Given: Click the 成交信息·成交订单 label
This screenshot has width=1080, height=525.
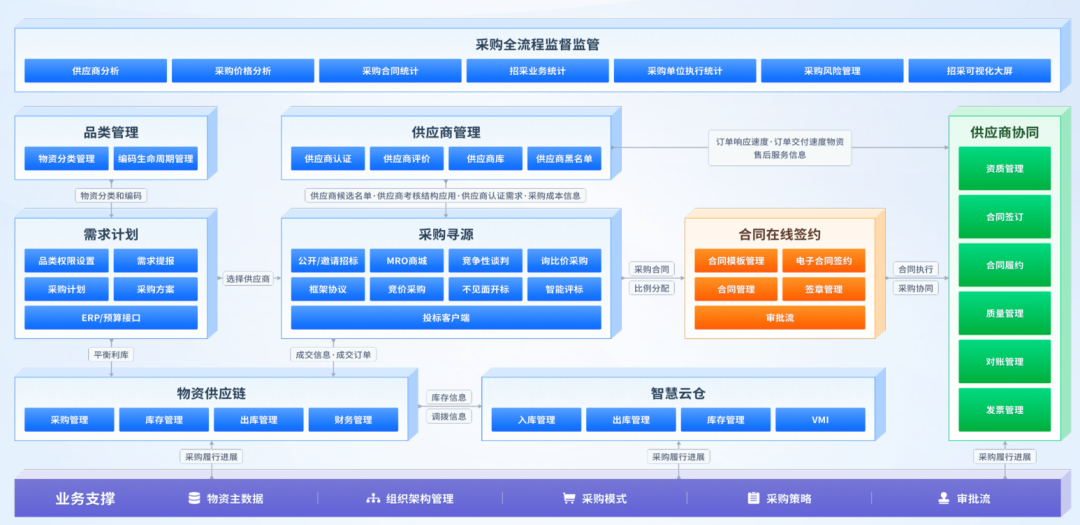Looking at the screenshot, I should (333, 355).
